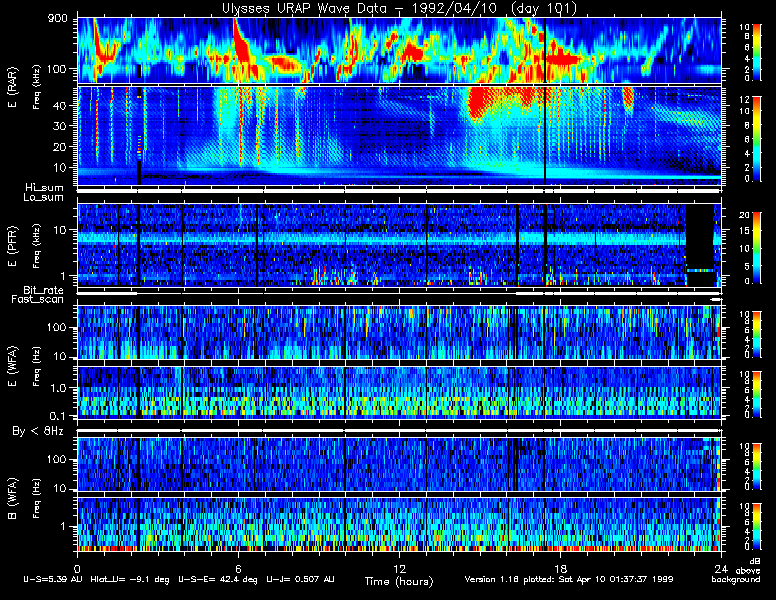Click the "By < 8Hz" label
776x600 pixels.
click(38, 431)
